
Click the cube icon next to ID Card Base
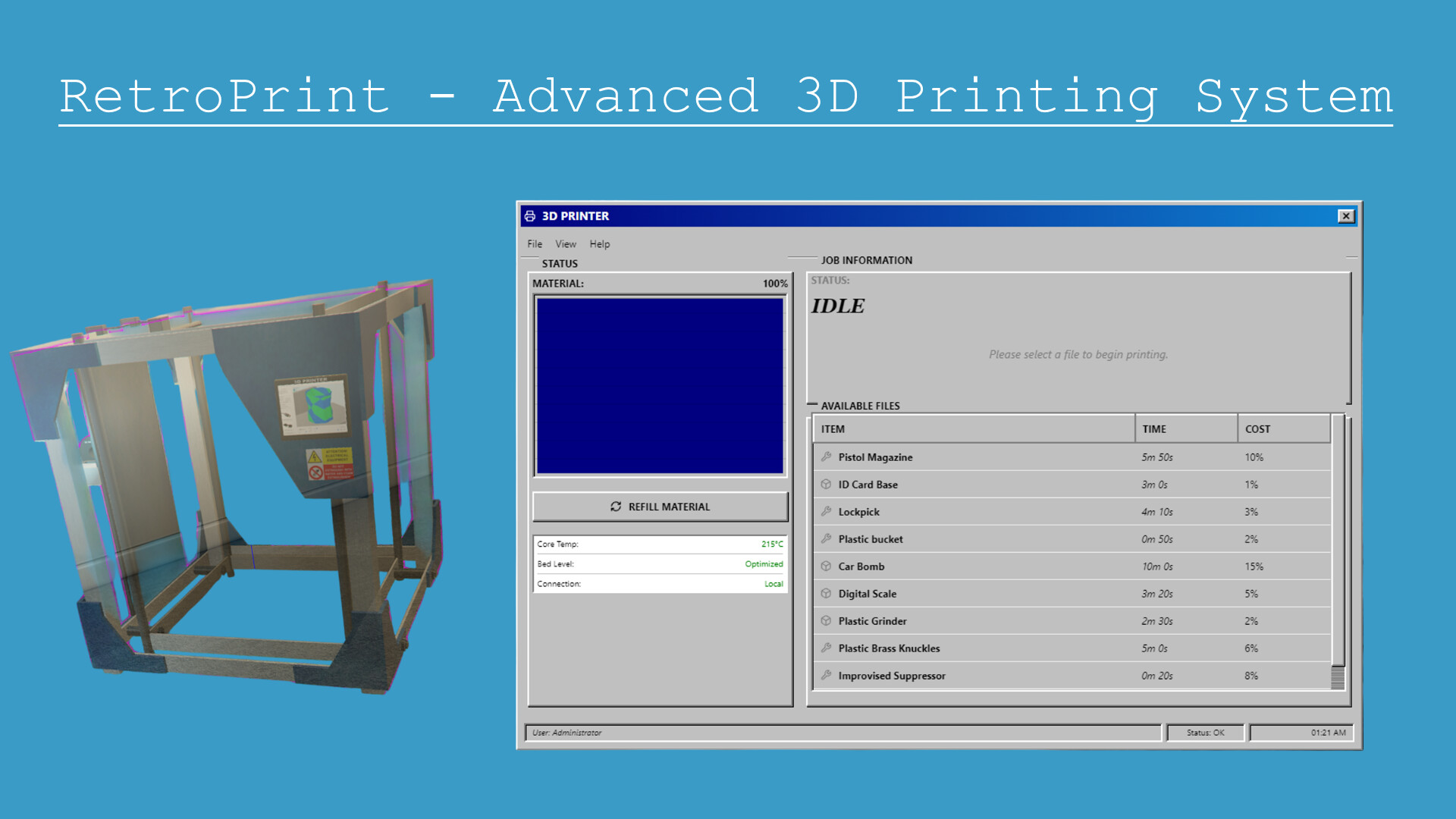pos(826,484)
